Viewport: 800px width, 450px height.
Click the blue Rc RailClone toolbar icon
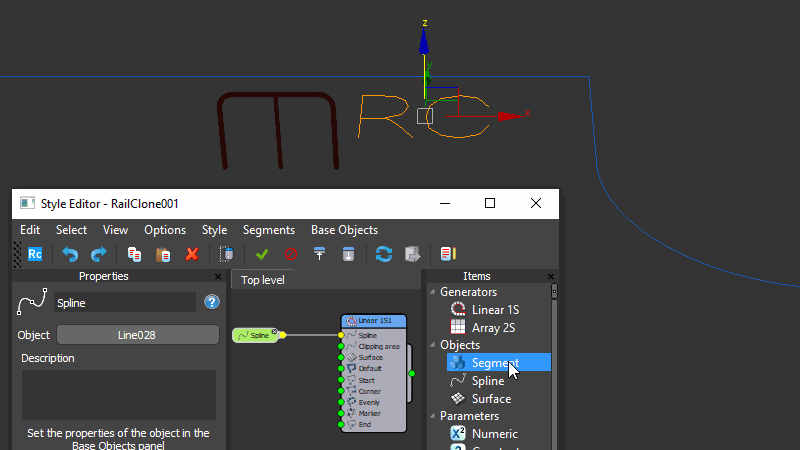point(35,254)
